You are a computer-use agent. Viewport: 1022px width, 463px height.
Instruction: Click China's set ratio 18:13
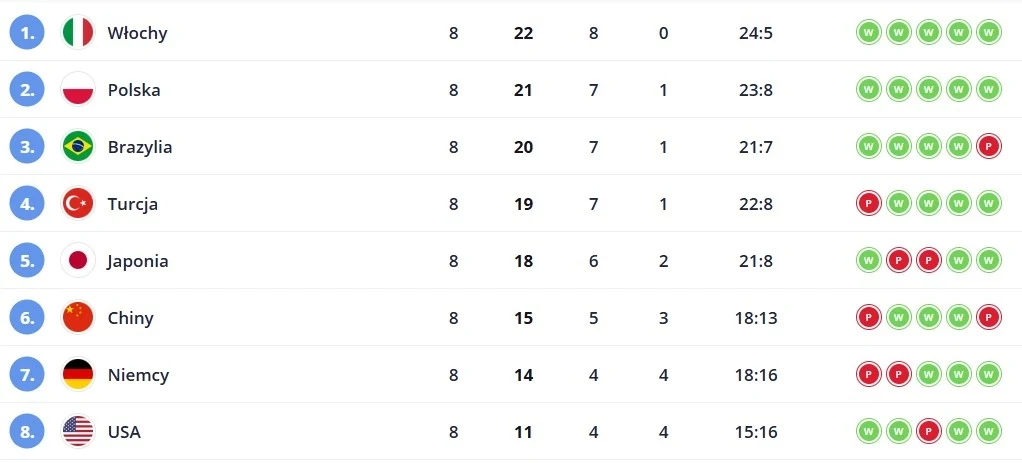click(x=756, y=318)
